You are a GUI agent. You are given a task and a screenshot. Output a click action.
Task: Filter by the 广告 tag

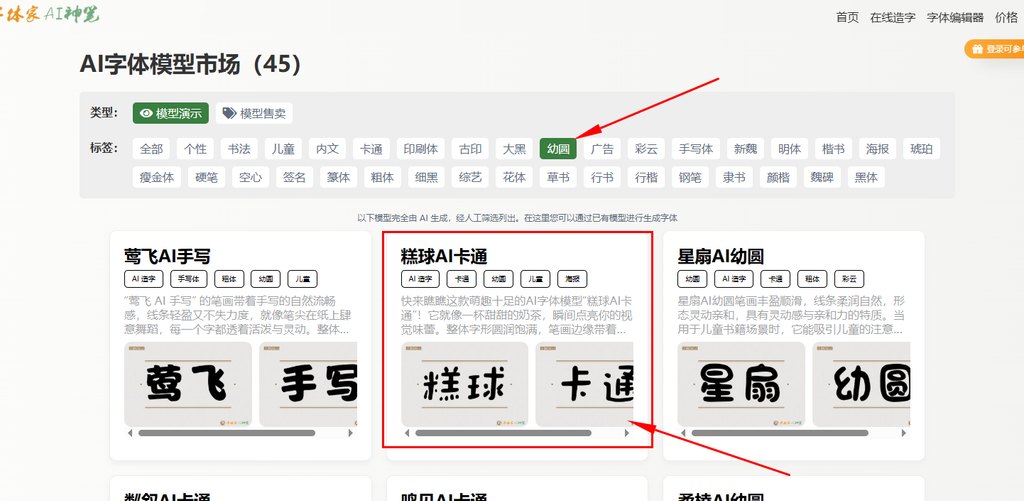tap(602, 149)
